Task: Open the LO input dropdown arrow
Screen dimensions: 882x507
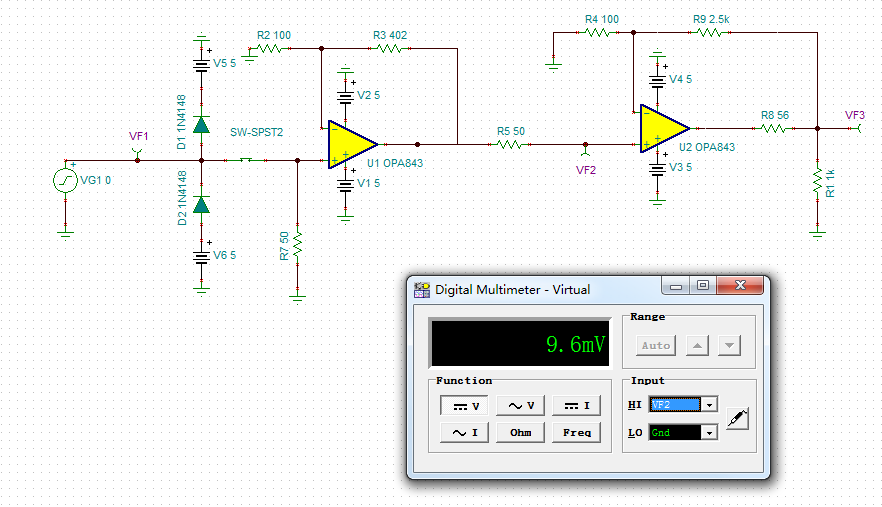Action: pos(709,433)
